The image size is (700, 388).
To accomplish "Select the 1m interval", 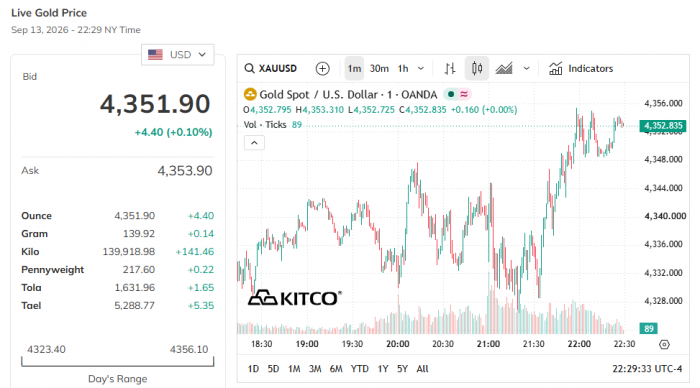I will click(354, 69).
